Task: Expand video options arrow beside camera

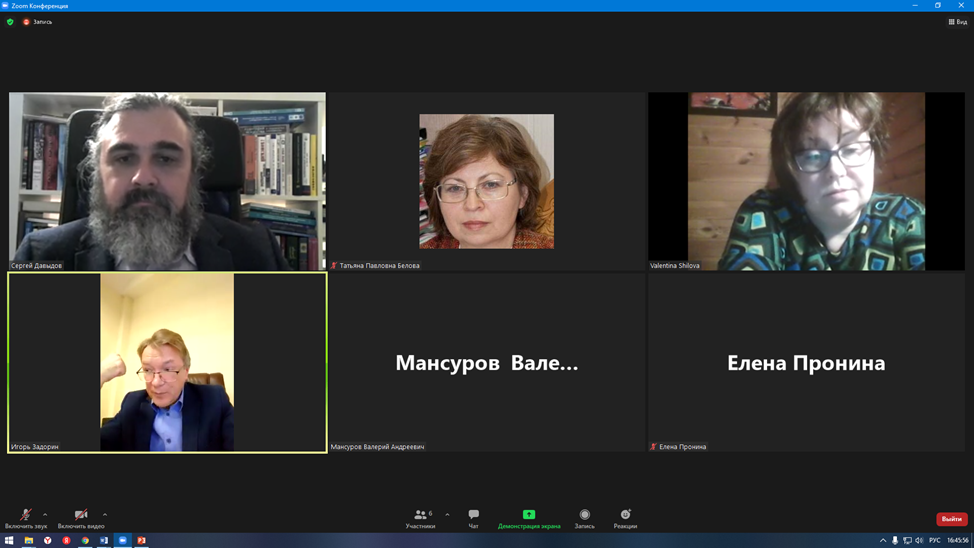Action: [x=105, y=515]
